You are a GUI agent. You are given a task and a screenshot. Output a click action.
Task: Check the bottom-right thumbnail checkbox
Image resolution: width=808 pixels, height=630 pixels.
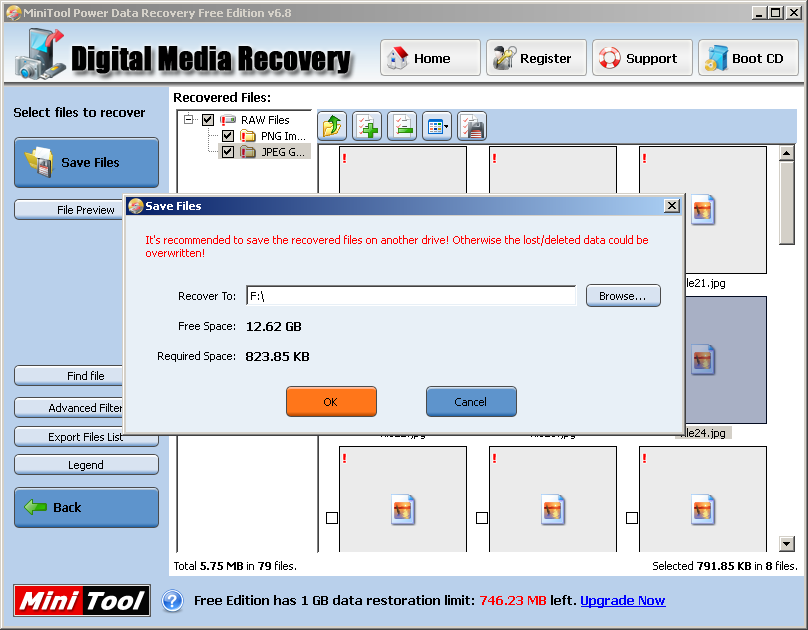[x=632, y=518]
